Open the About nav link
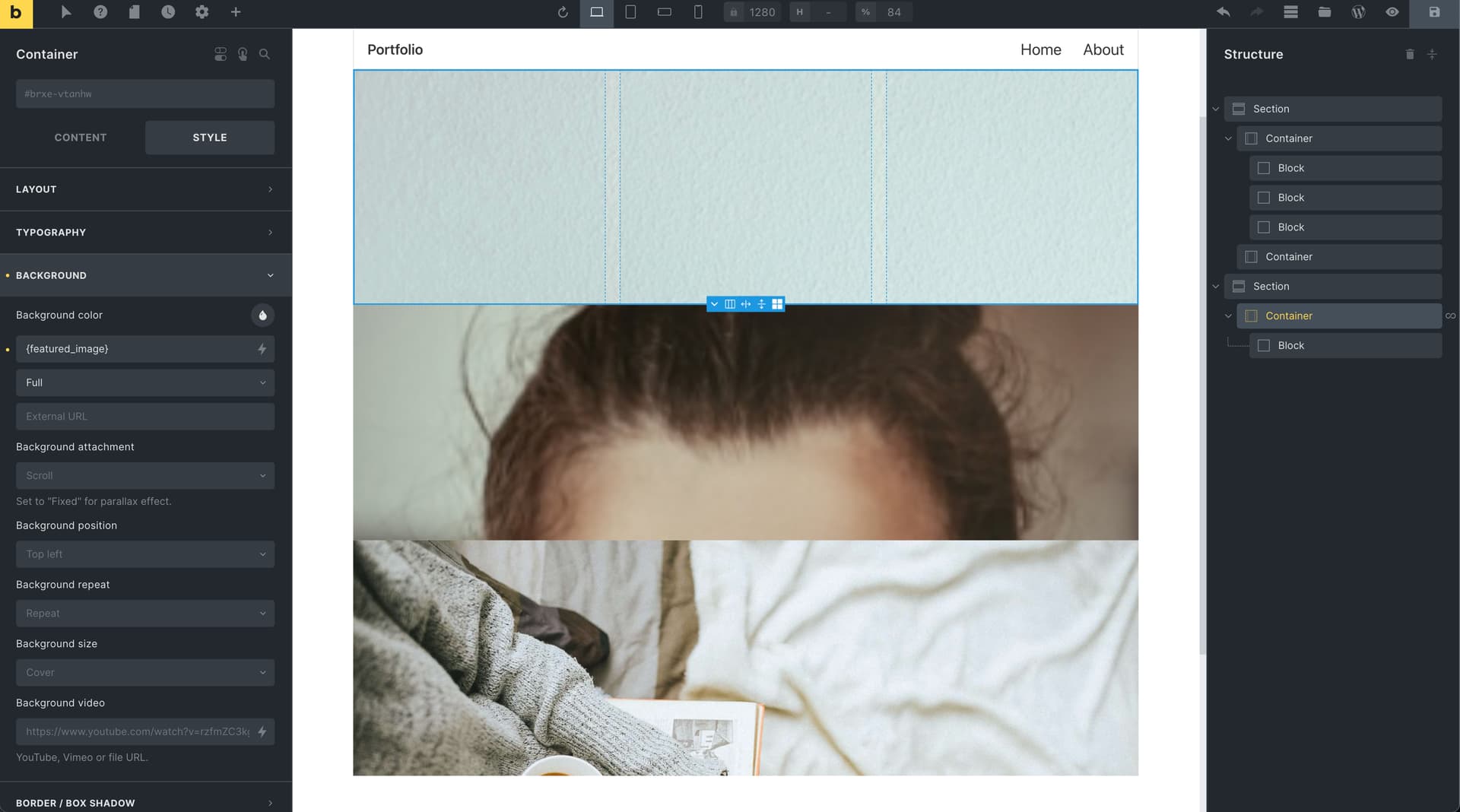This screenshot has width=1460, height=812. [1103, 49]
